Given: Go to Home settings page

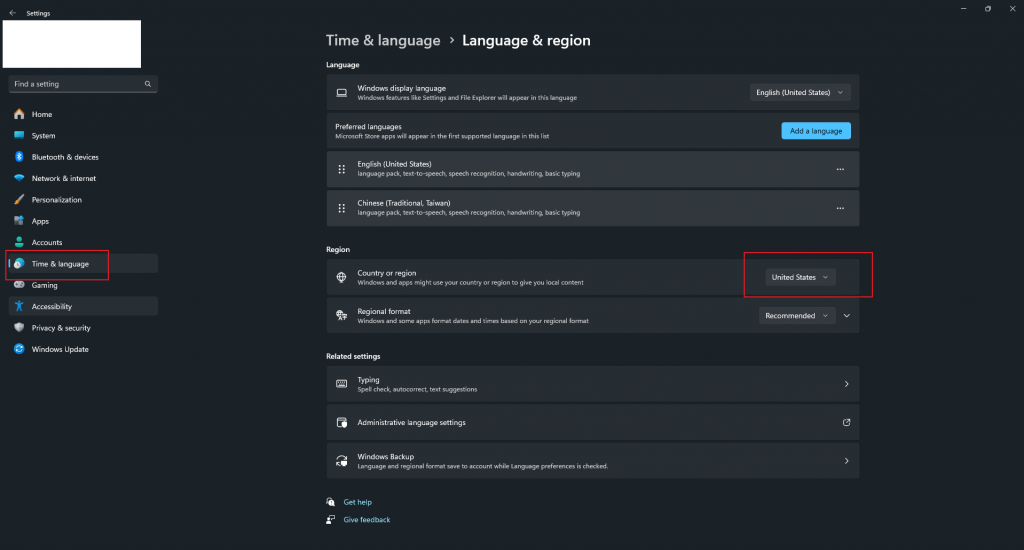Looking at the screenshot, I should 83,114.
